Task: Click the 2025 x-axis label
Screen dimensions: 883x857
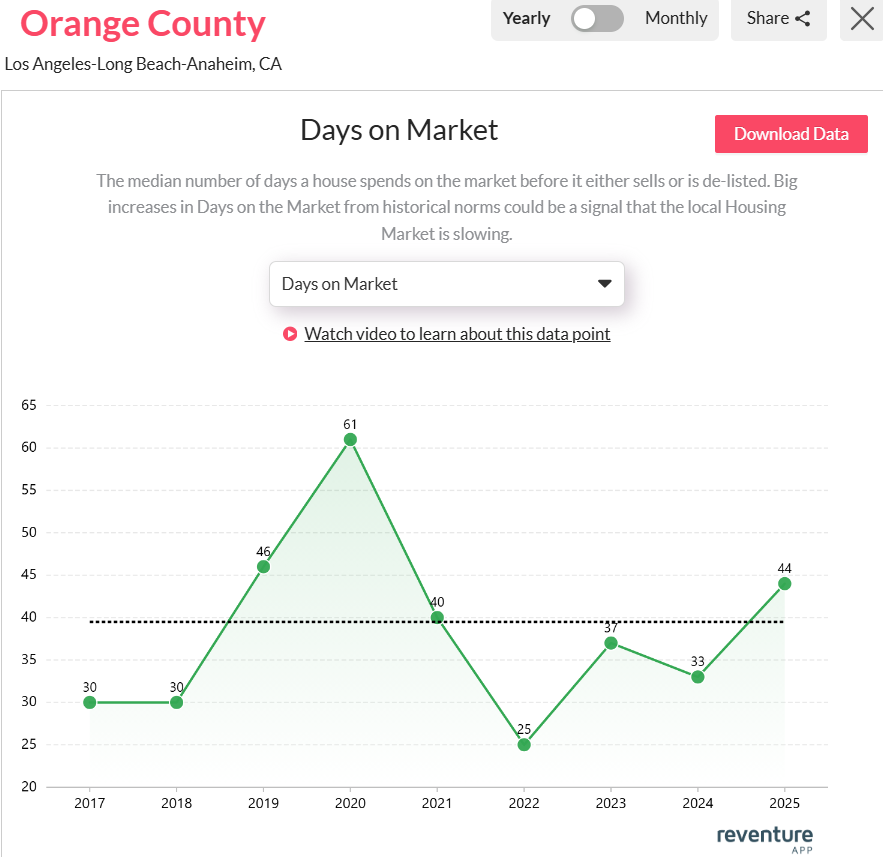Action: 784,804
